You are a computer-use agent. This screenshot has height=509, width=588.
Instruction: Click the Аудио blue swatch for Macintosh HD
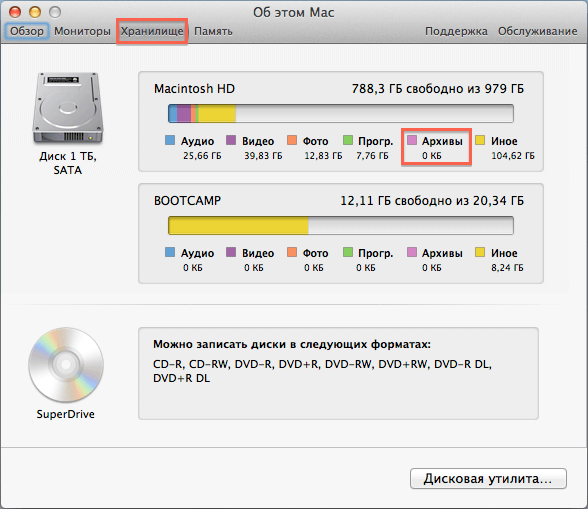170,140
